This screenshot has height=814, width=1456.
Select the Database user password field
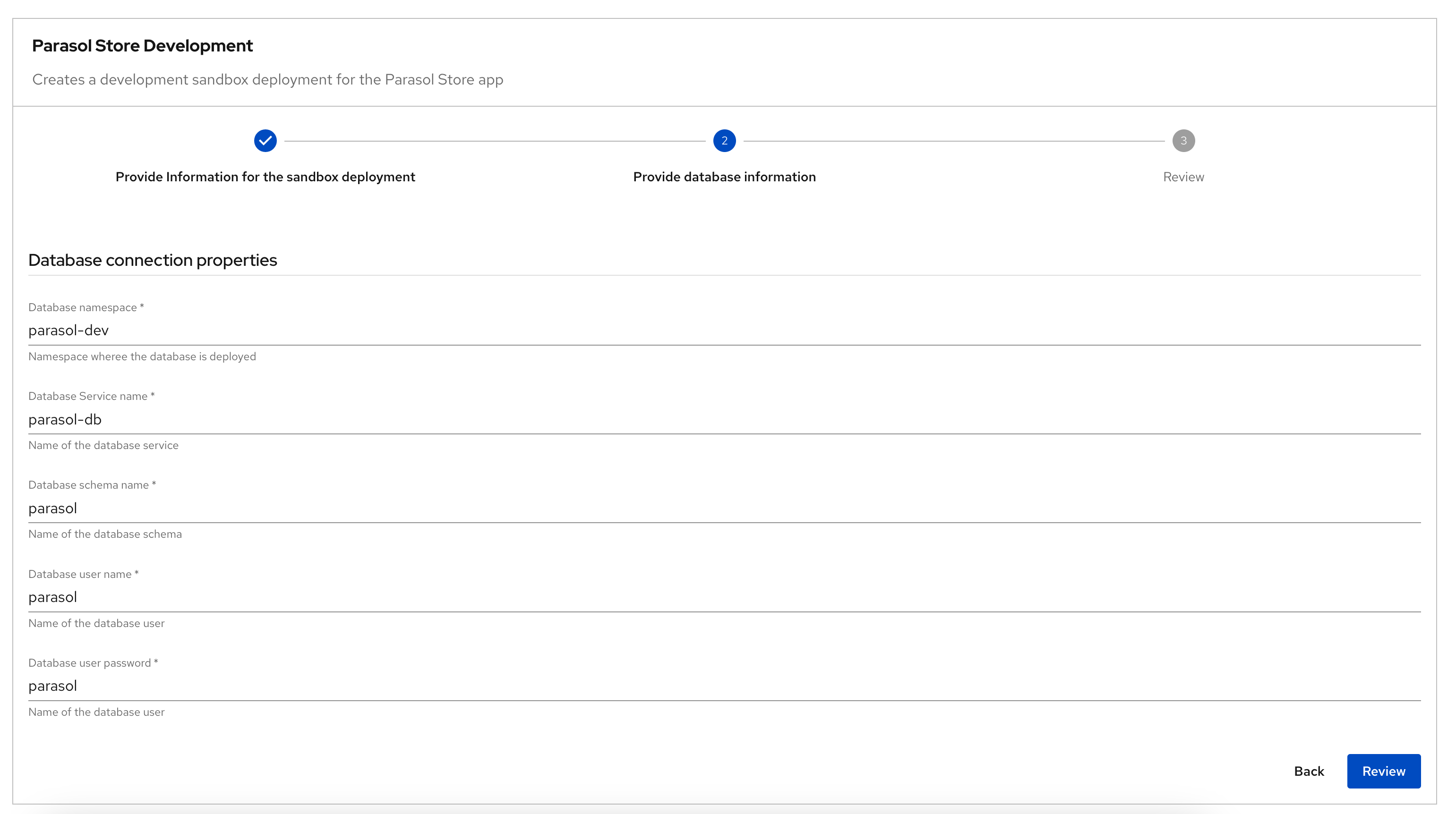tap(724, 686)
